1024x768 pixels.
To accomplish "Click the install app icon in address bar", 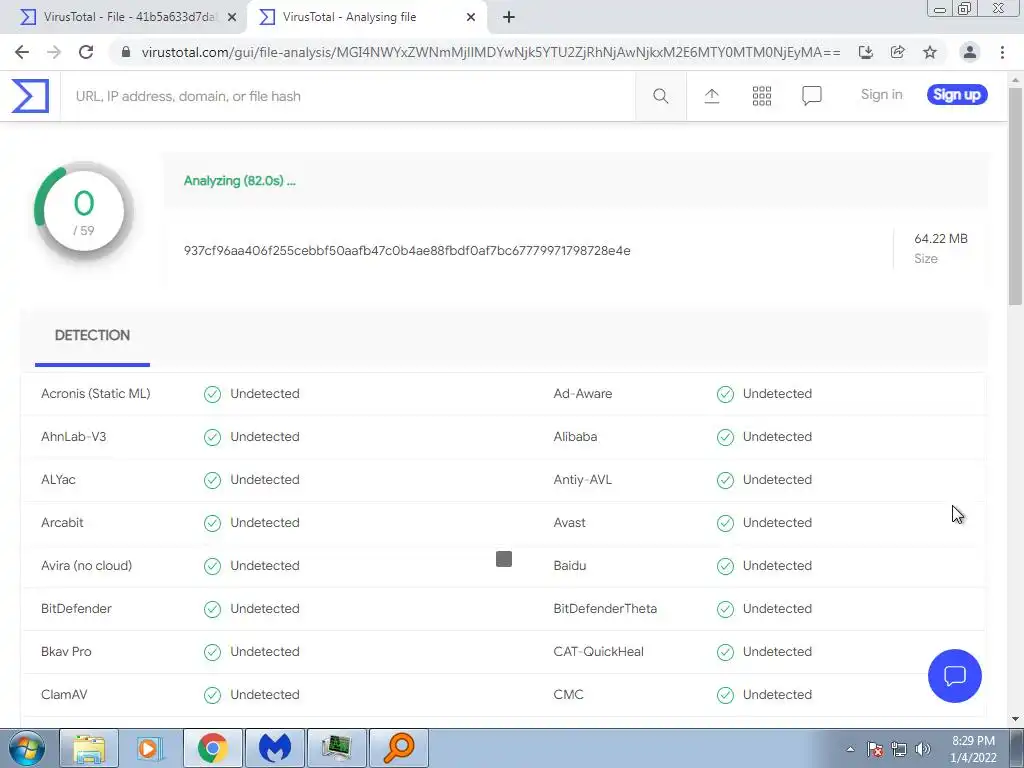I will (866, 52).
